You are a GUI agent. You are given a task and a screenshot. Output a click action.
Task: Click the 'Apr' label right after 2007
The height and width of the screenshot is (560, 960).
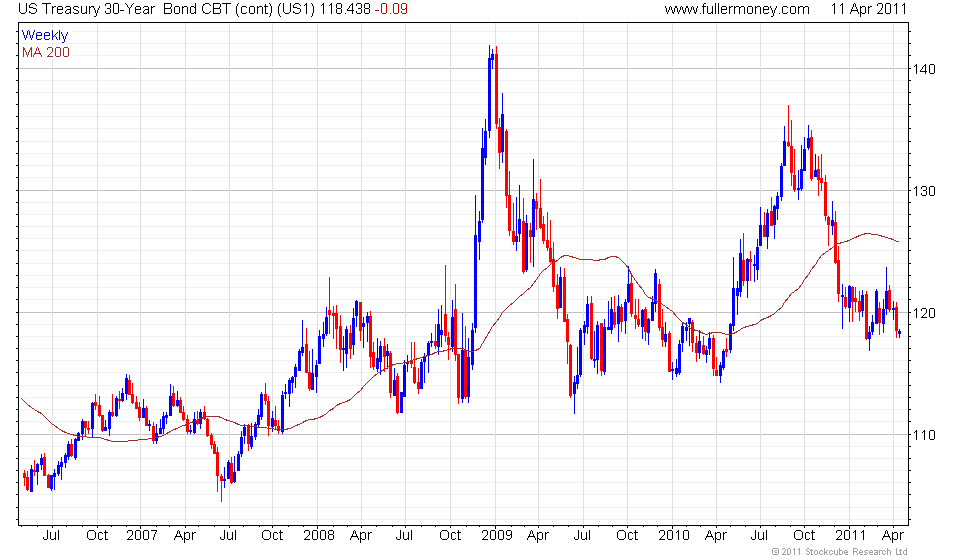184,536
